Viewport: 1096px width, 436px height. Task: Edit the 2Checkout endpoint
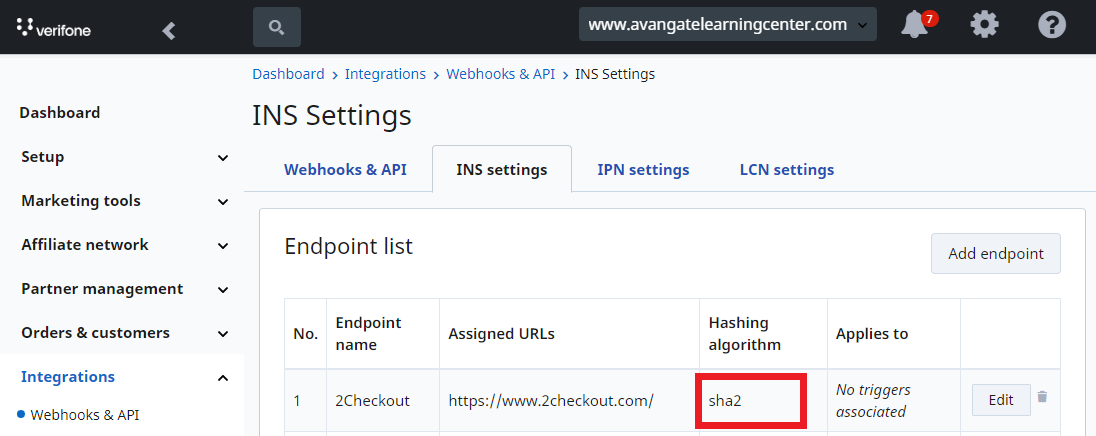(1001, 400)
